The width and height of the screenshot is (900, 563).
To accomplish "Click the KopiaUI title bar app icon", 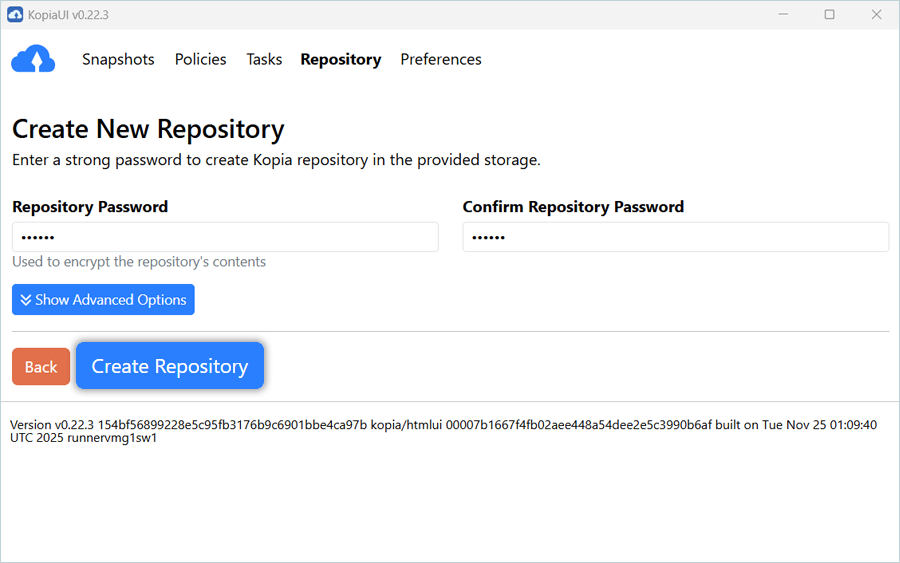I will click(x=15, y=14).
